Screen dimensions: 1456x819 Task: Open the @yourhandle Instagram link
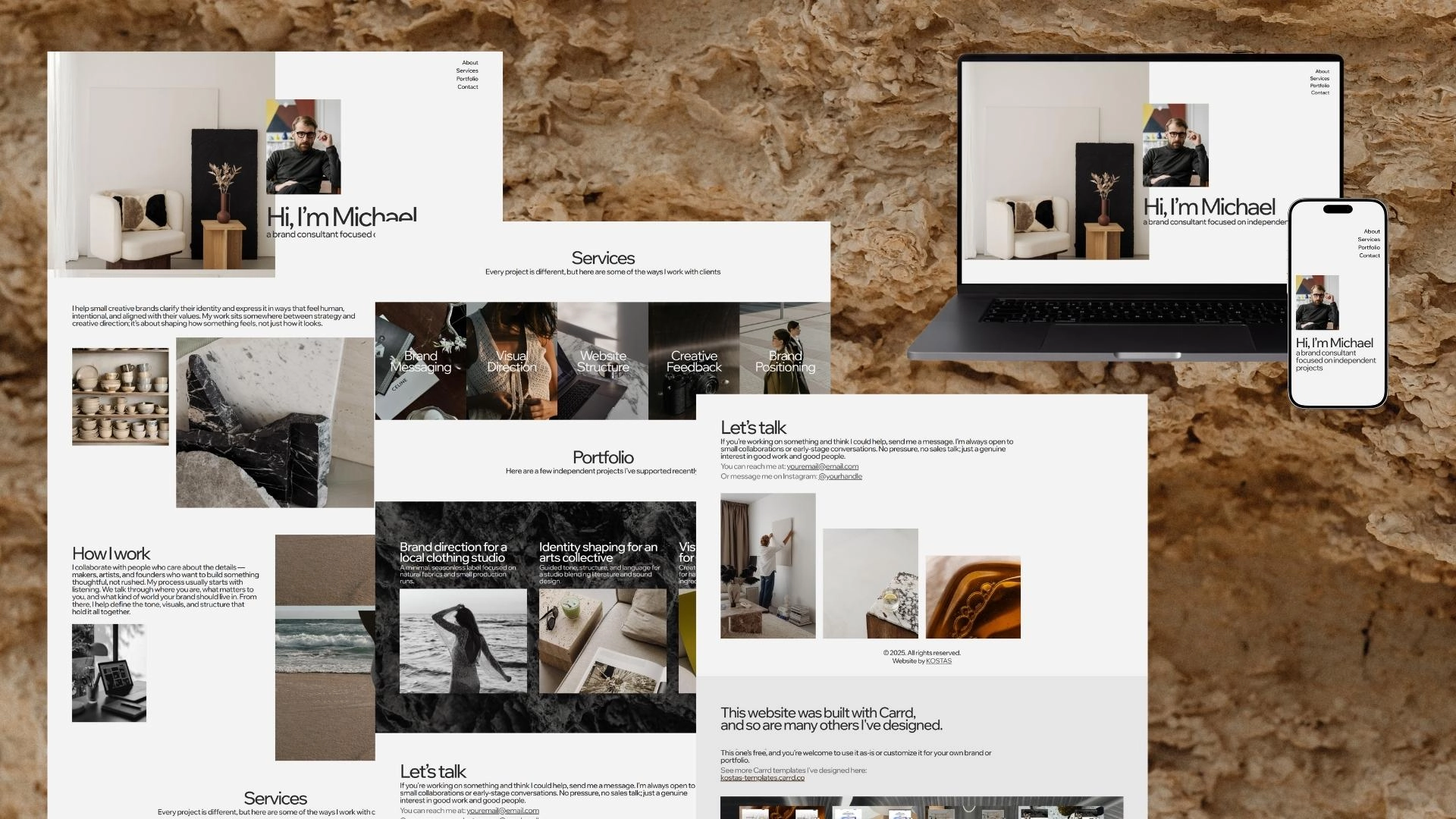[839, 477]
